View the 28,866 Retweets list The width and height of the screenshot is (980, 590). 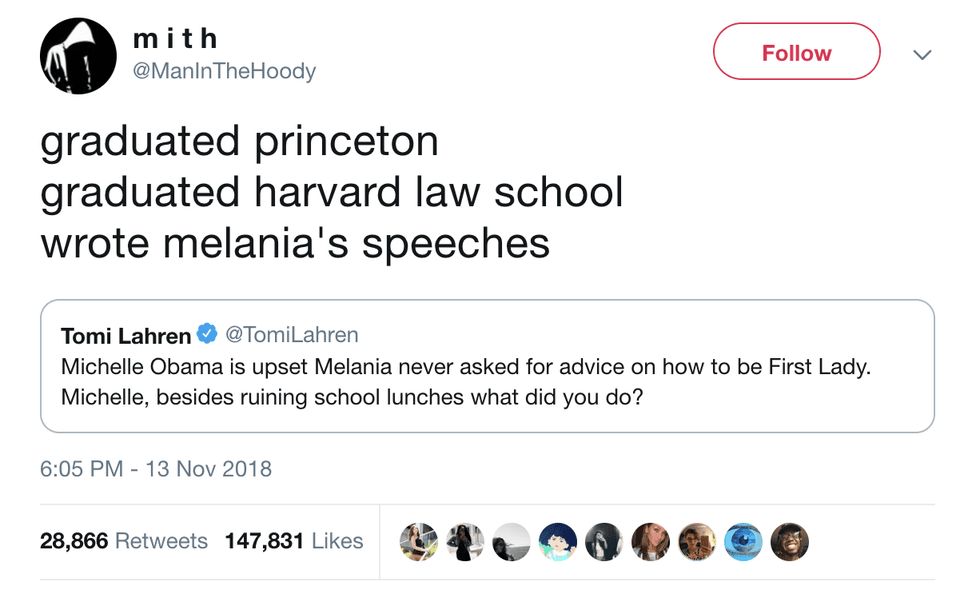[123, 541]
